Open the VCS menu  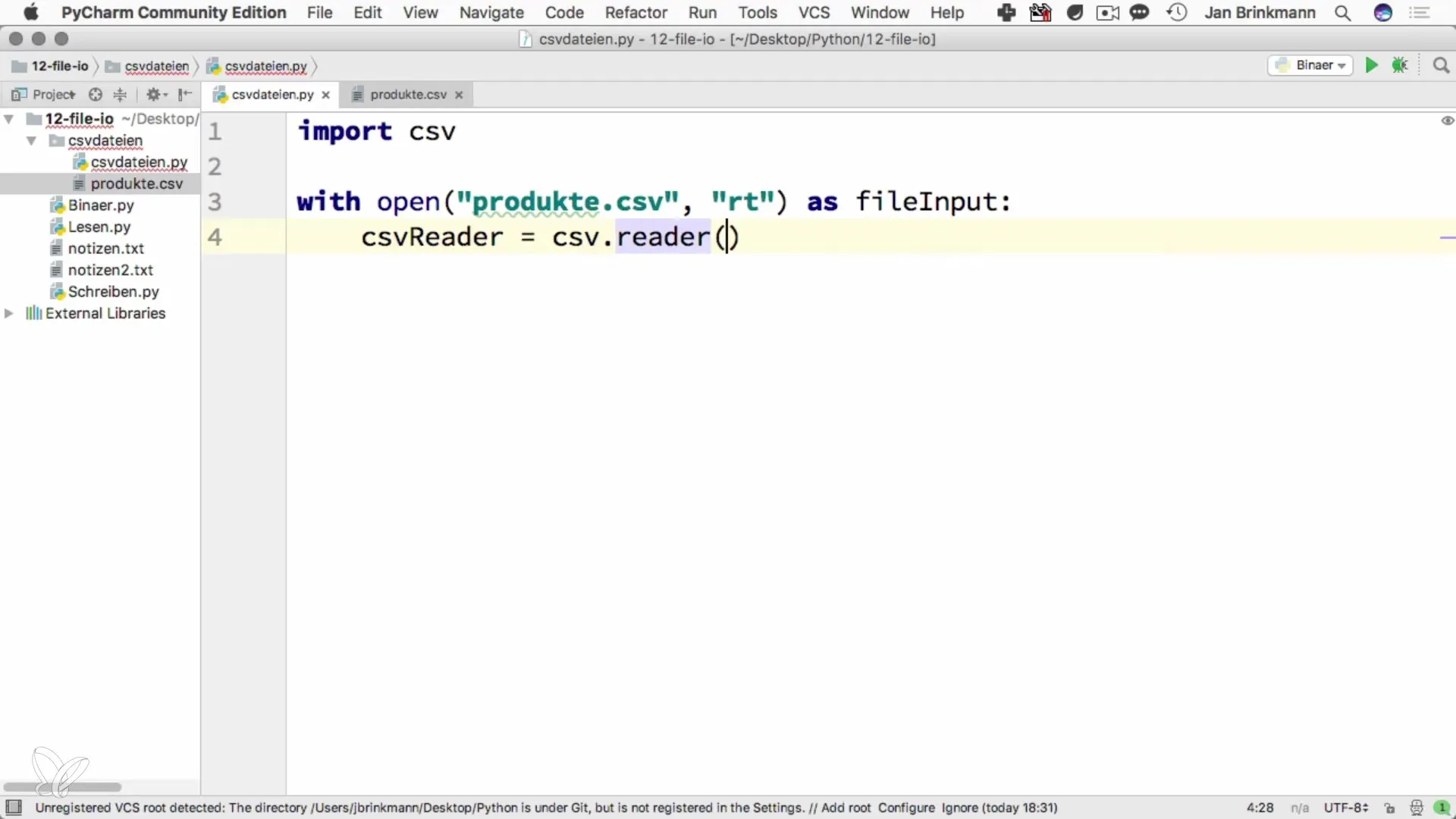pos(814,13)
